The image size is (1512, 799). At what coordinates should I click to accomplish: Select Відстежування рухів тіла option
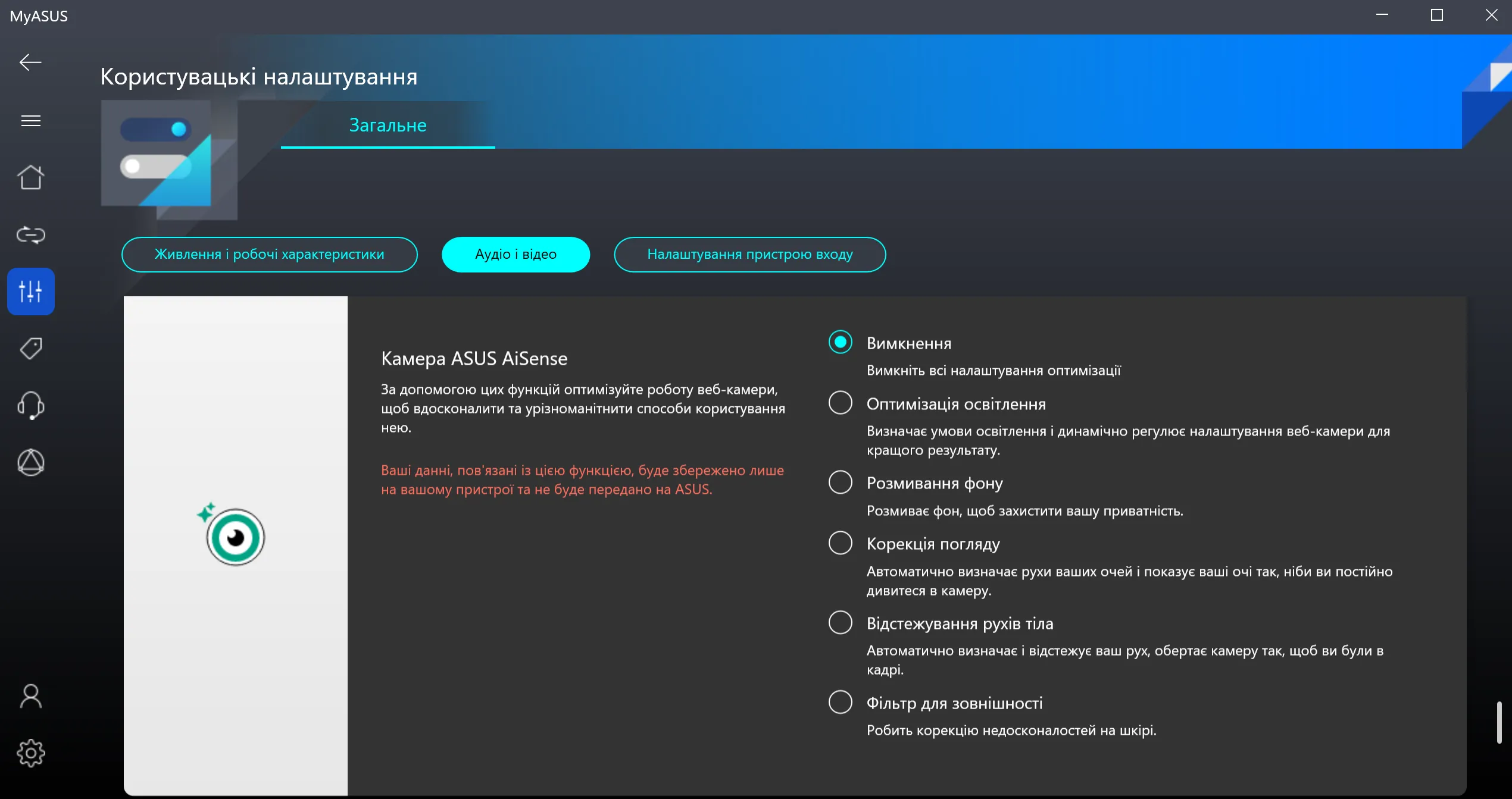click(840, 622)
